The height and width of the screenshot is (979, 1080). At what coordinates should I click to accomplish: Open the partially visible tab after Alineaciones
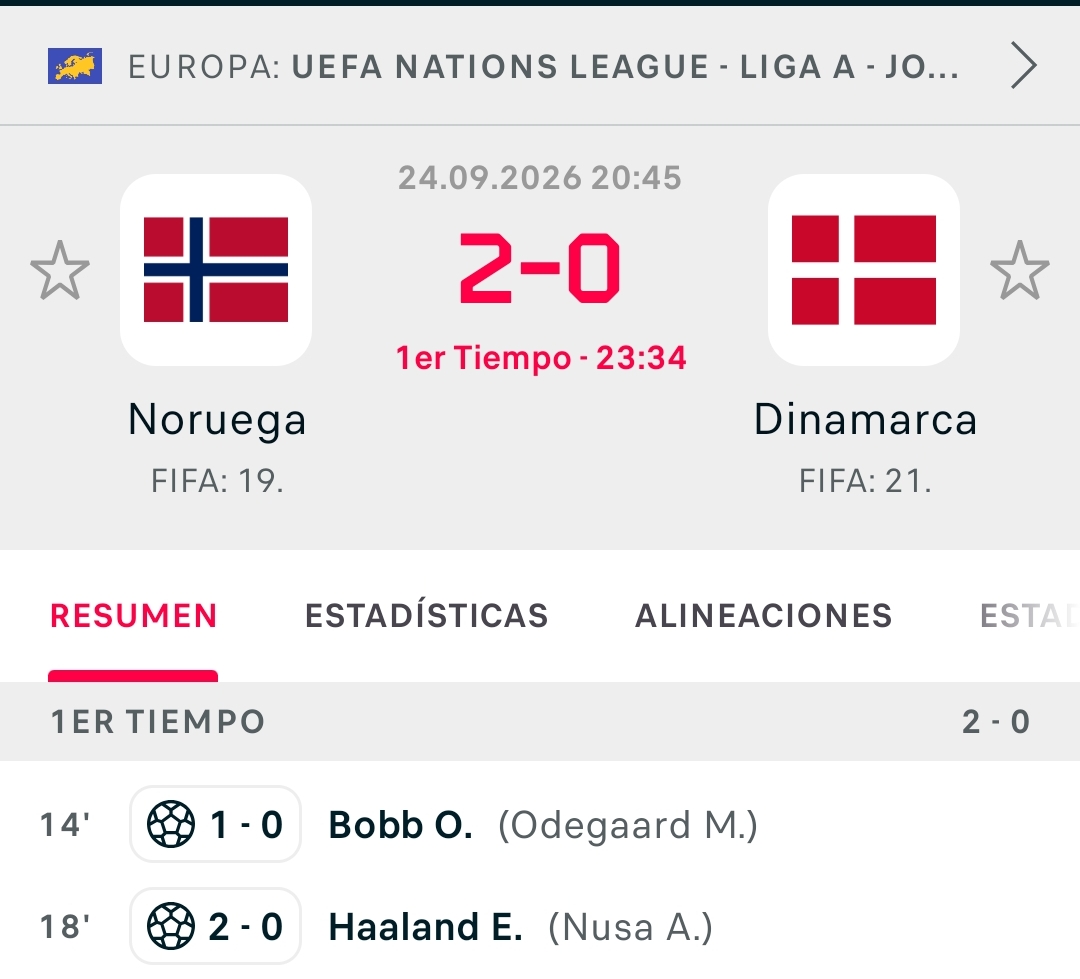coord(1029,616)
